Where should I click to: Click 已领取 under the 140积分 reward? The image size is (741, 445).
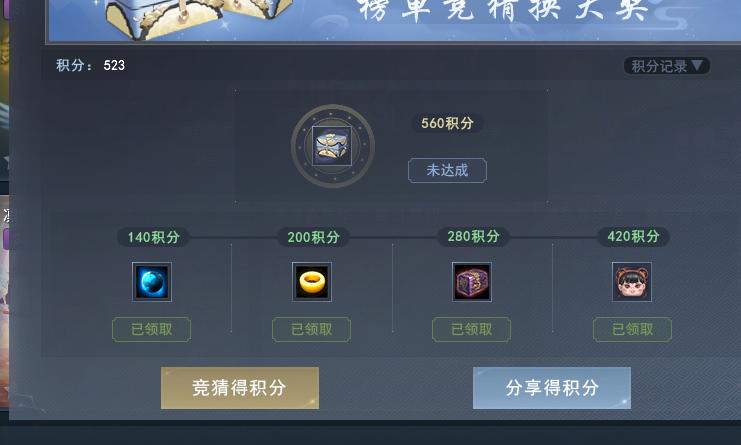pos(151,329)
